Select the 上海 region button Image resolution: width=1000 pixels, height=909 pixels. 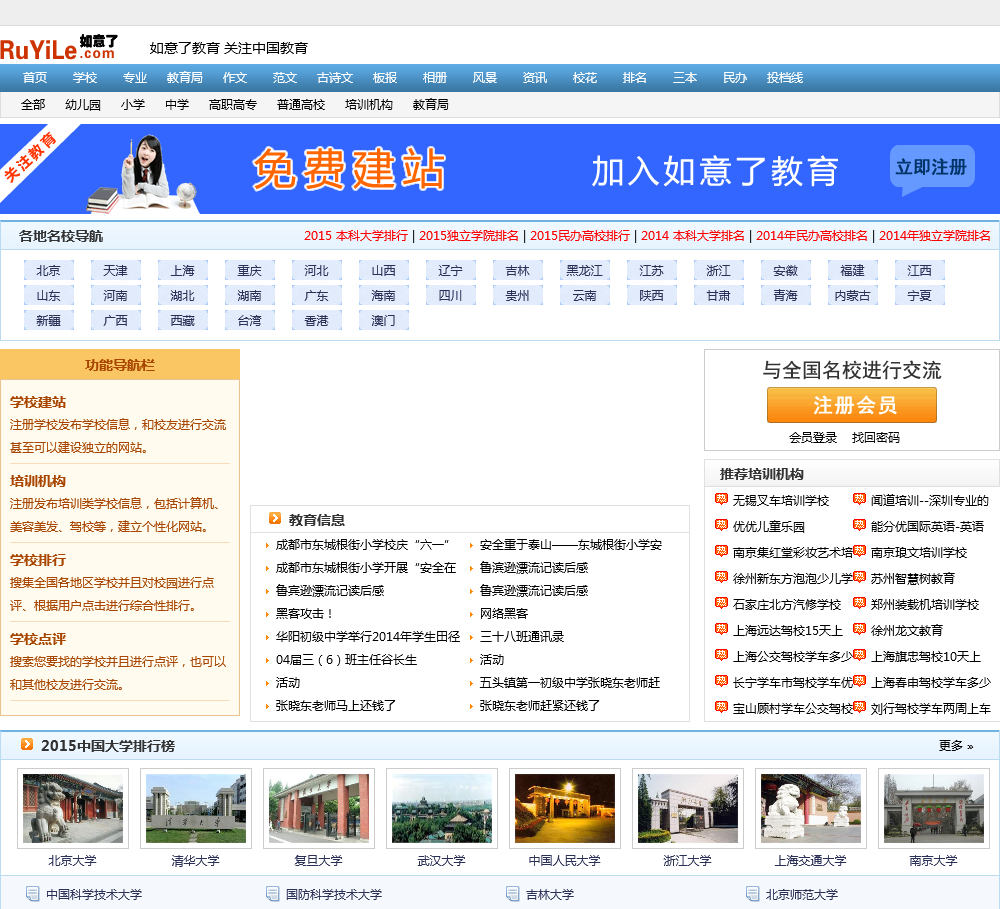coord(182,270)
